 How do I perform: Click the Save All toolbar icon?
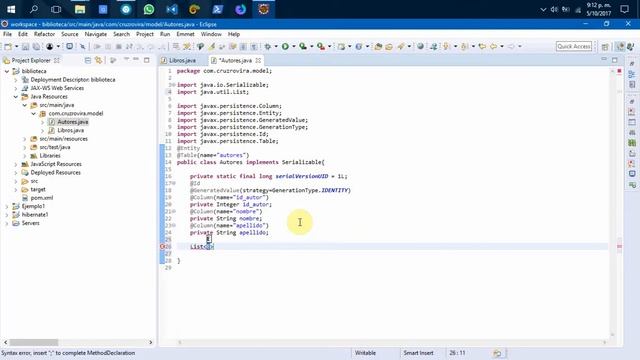coord(36,47)
